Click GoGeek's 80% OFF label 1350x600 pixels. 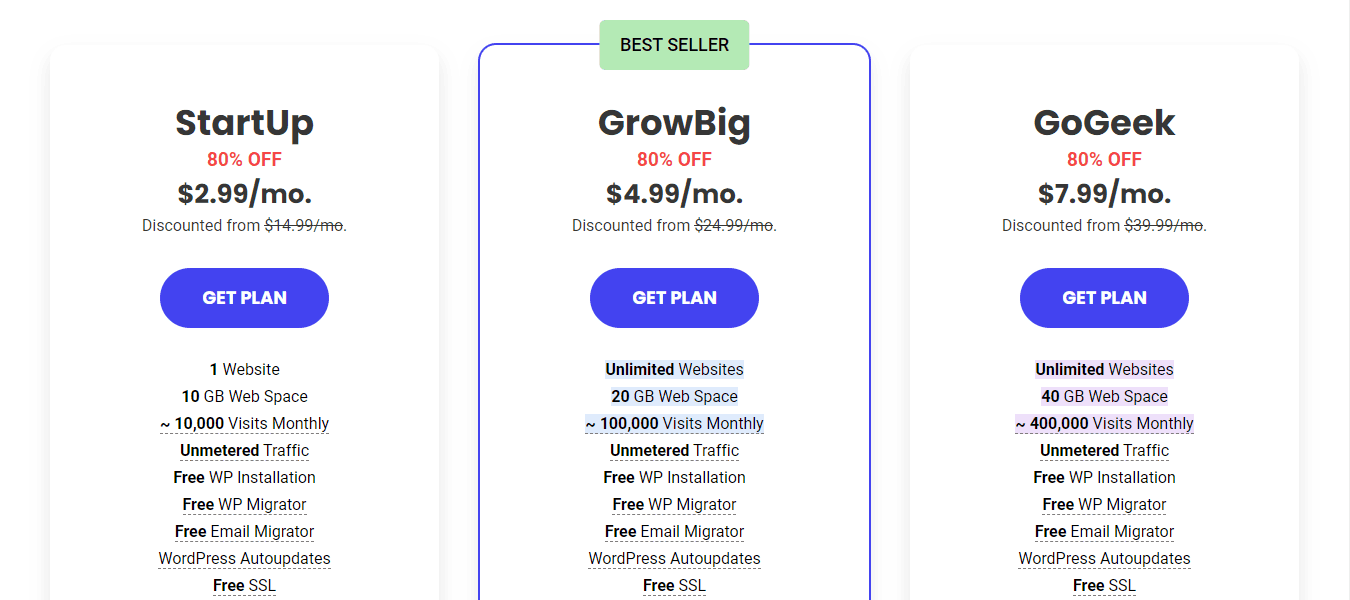click(1104, 160)
